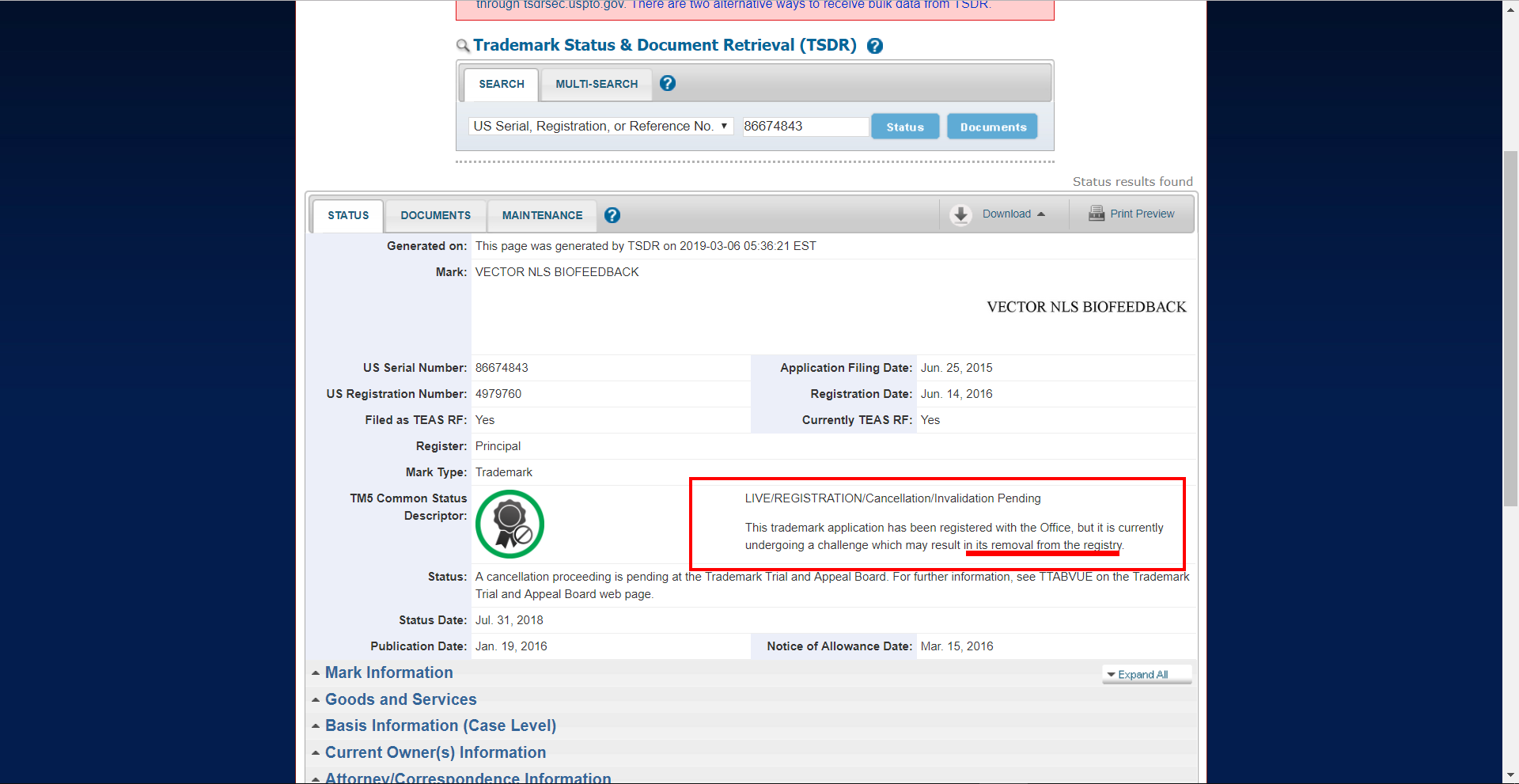The width and height of the screenshot is (1519, 784).
Task: Switch to the MULTI-SEARCH tab
Action: [x=596, y=84]
